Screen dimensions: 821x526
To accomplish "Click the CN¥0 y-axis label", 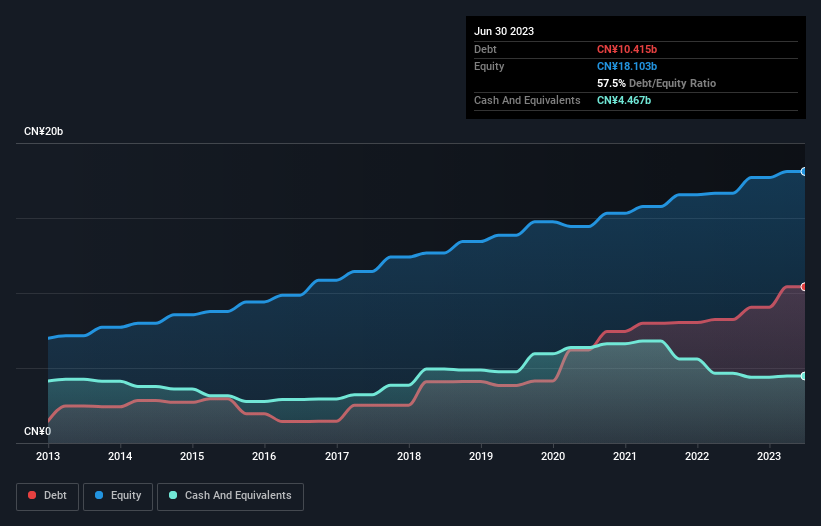I will [37, 431].
